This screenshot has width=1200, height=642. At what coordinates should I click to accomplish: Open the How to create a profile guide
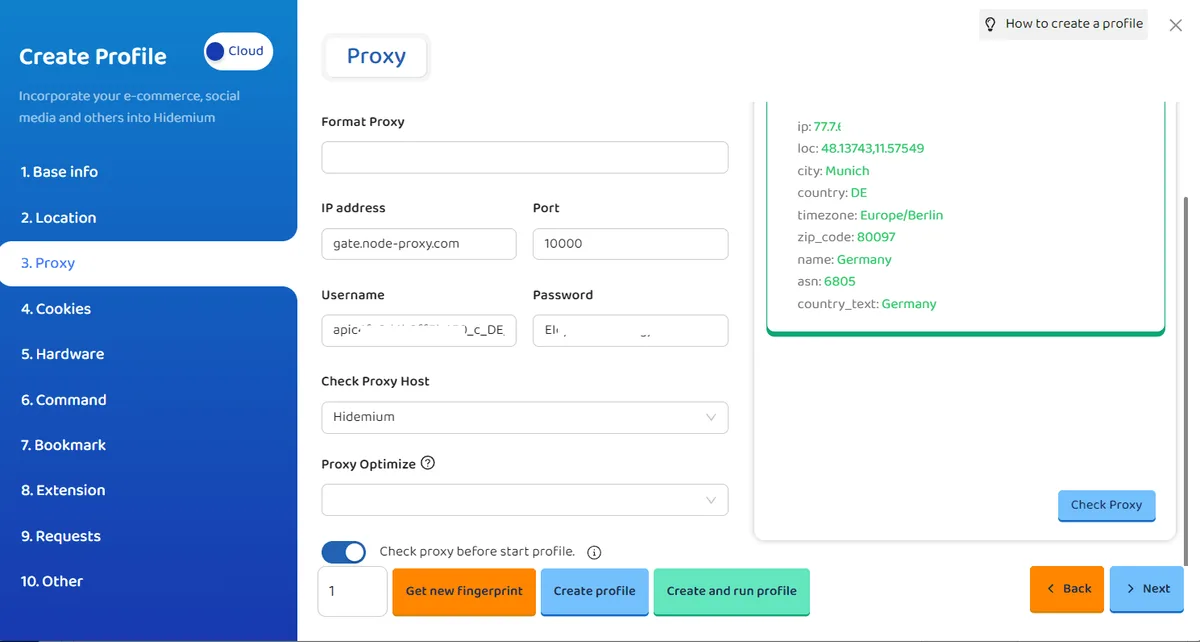[x=1064, y=24]
